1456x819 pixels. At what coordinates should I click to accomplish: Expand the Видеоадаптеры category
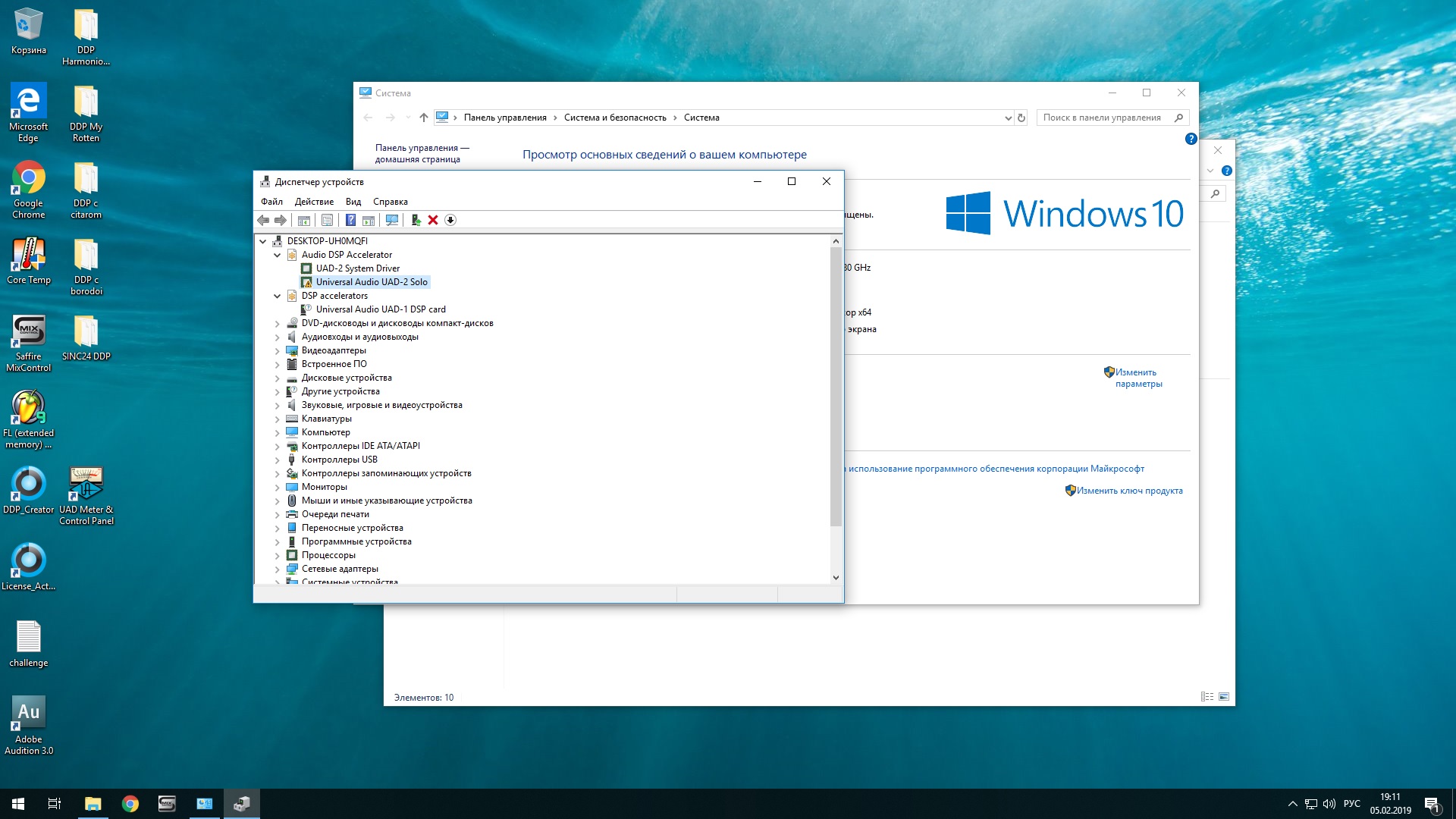(x=278, y=350)
